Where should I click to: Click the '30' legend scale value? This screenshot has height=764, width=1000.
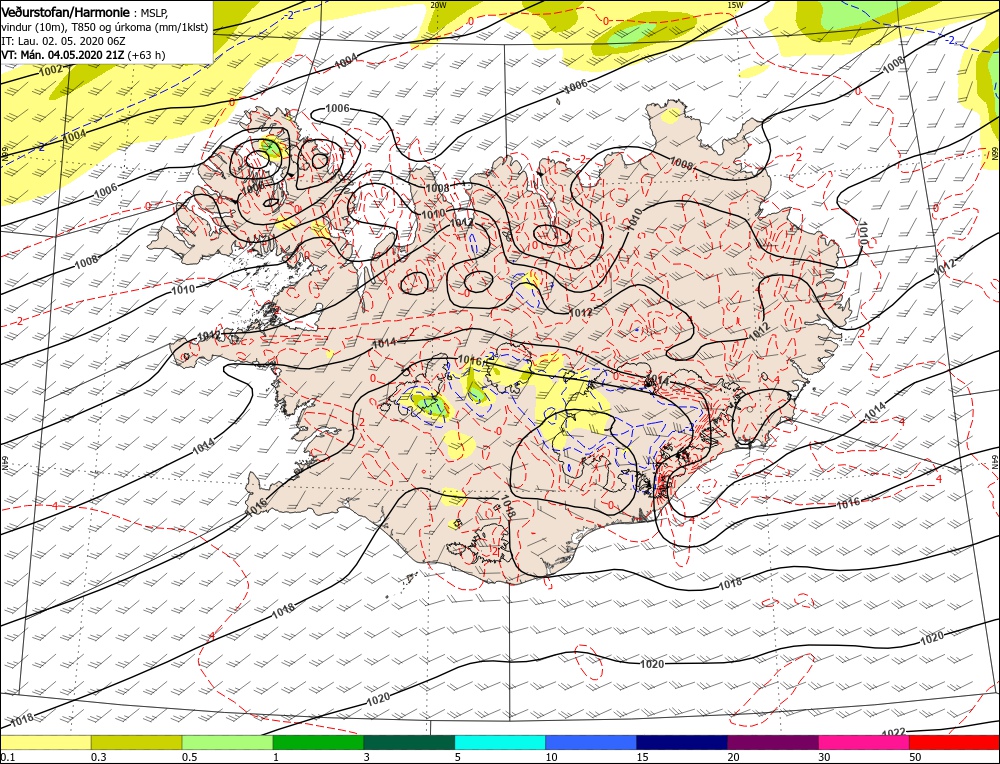click(825, 756)
